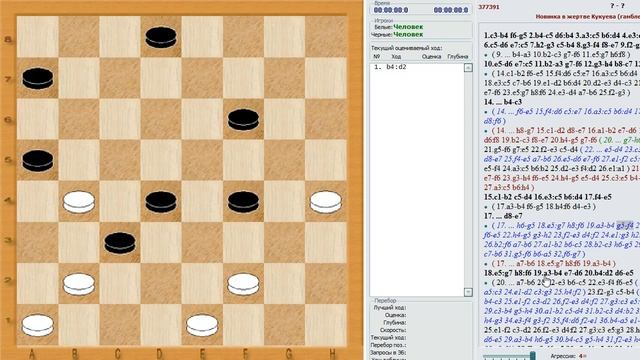640x360 pixels.
Task: Jump to move '17. ... d8-e7' in notation
Action: [503, 216]
